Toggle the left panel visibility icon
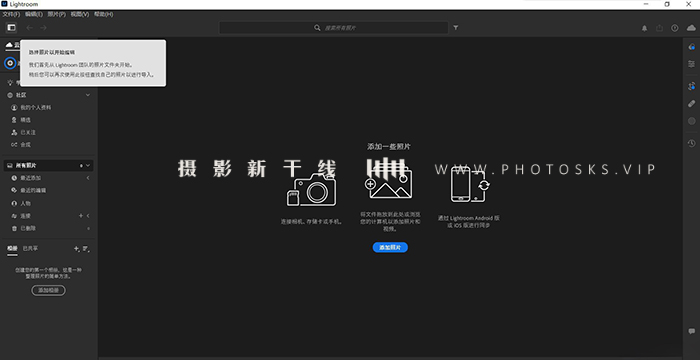 [x=11, y=28]
